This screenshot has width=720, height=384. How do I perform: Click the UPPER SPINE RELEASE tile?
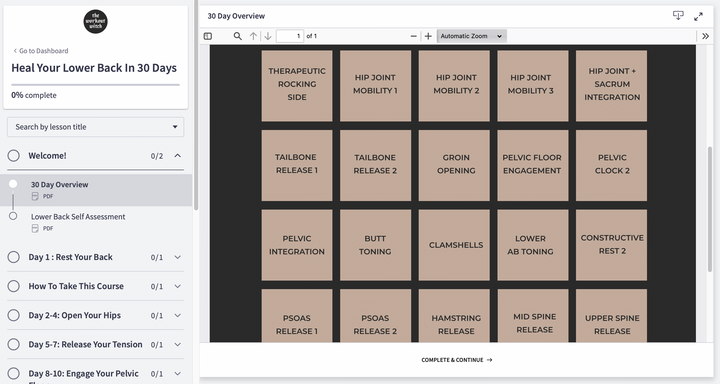(x=611, y=316)
